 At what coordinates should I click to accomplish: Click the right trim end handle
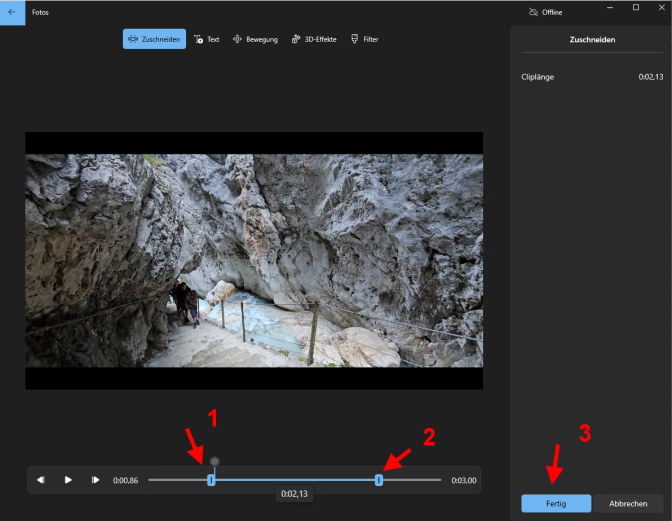[x=379, y=480]
